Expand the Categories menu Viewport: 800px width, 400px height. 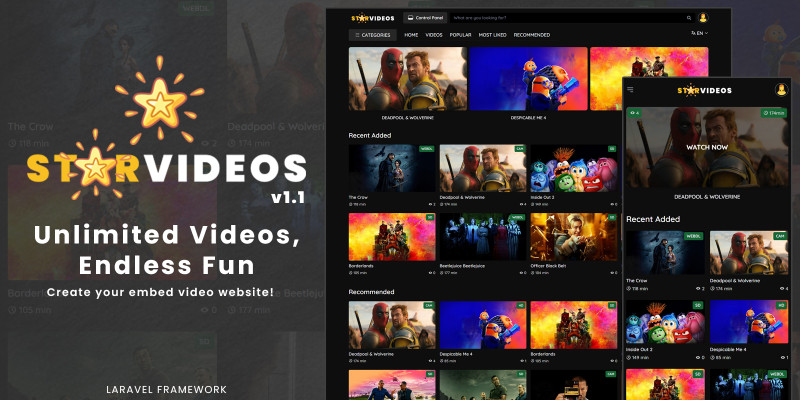click(372, 35)
